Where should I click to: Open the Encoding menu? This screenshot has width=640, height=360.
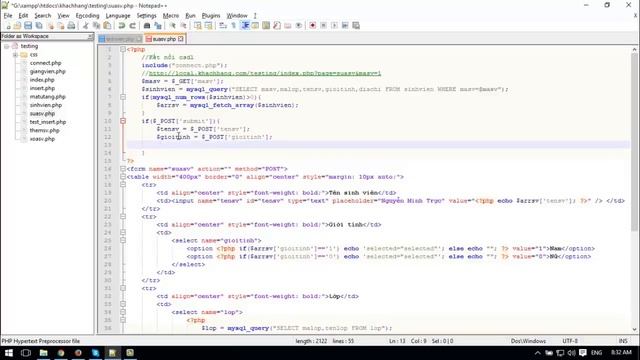tap(87, 16)
